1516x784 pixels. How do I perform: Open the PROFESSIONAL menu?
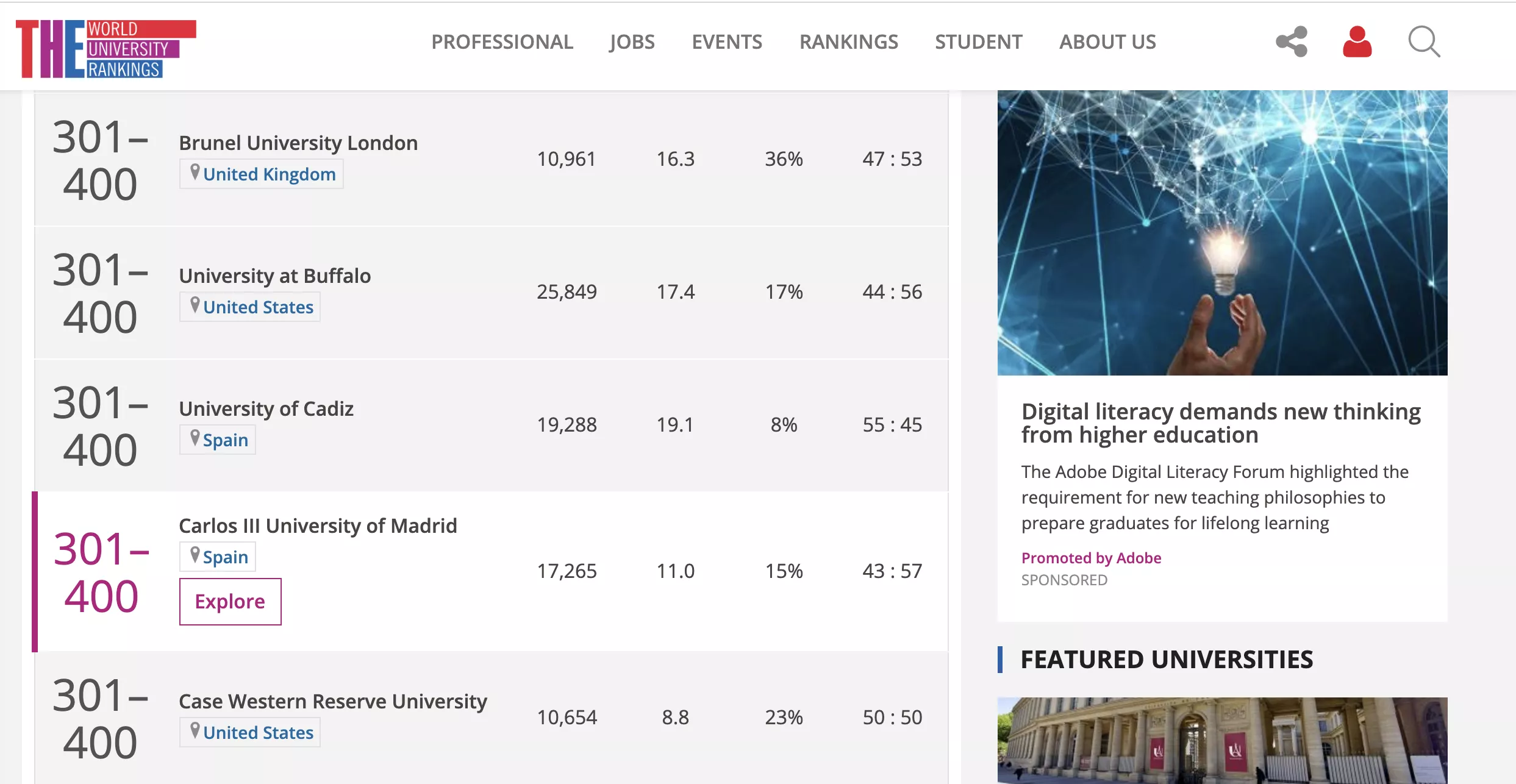[x=502, y=41]
